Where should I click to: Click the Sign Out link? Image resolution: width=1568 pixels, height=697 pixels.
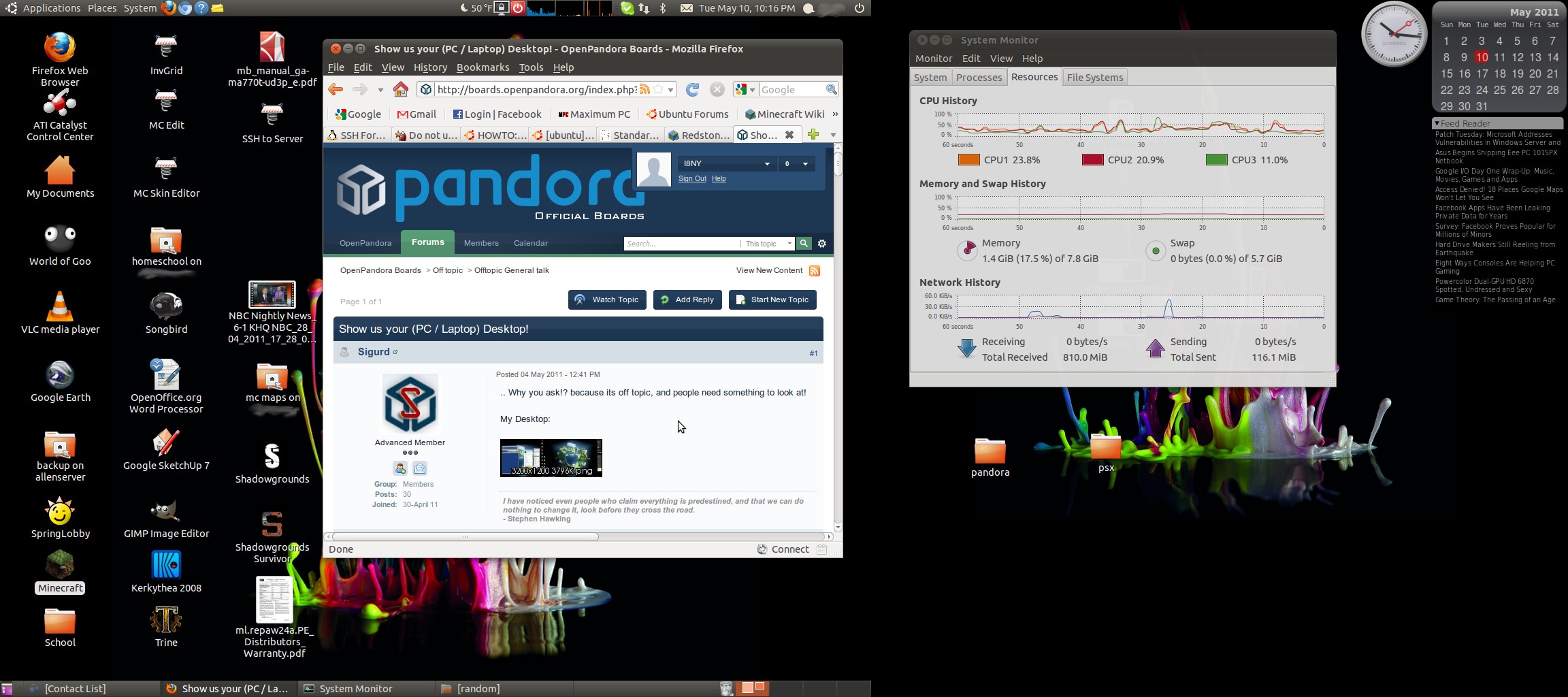692,179
